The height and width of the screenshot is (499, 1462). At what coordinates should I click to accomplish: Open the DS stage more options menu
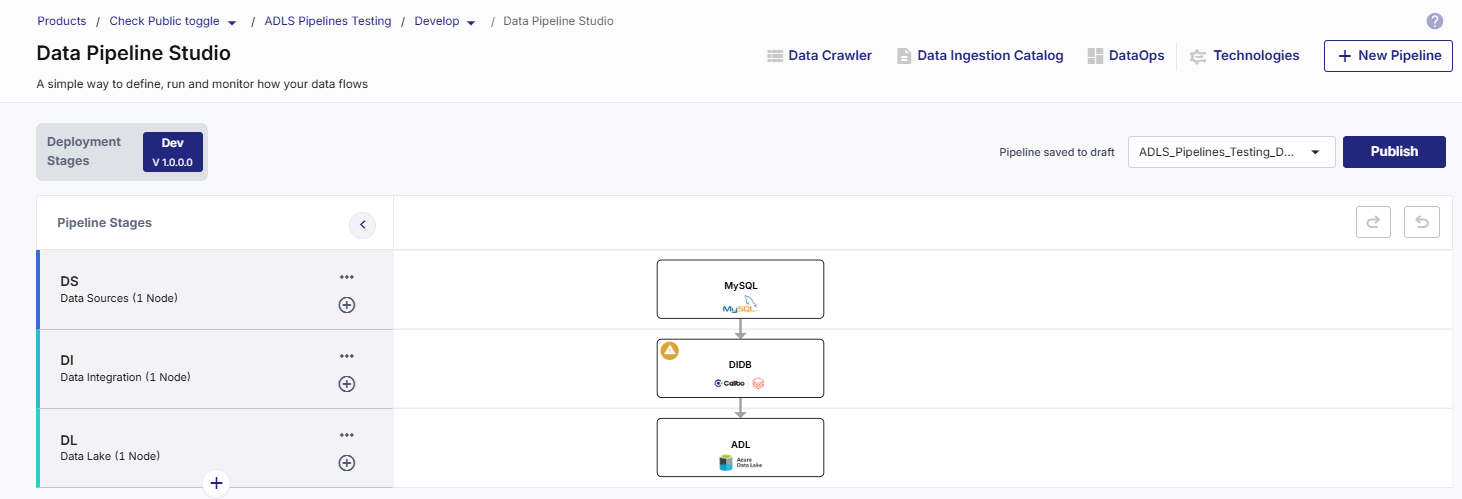click(x=347, y=277)
